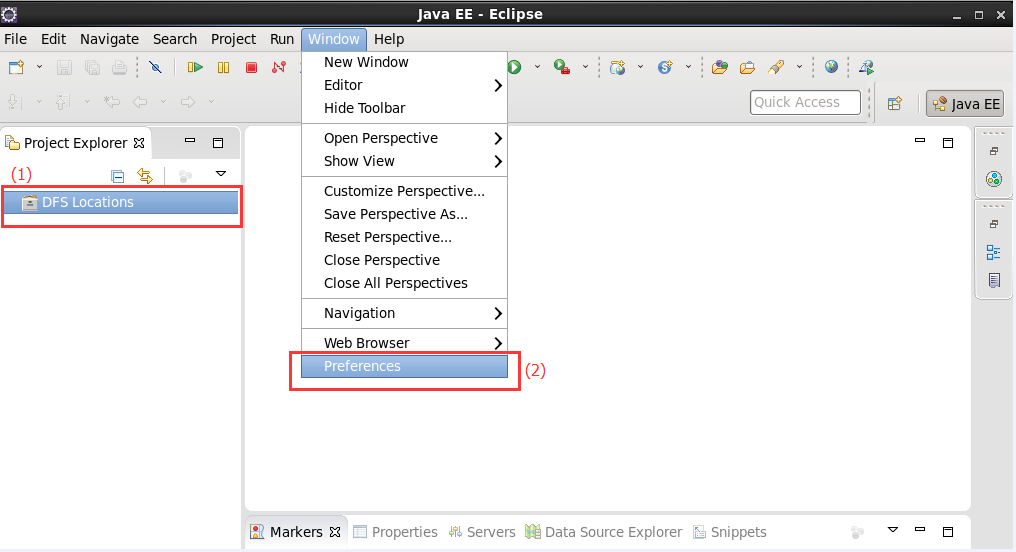Click the Suspend (pause) debug icon

[x=224, y=67]
